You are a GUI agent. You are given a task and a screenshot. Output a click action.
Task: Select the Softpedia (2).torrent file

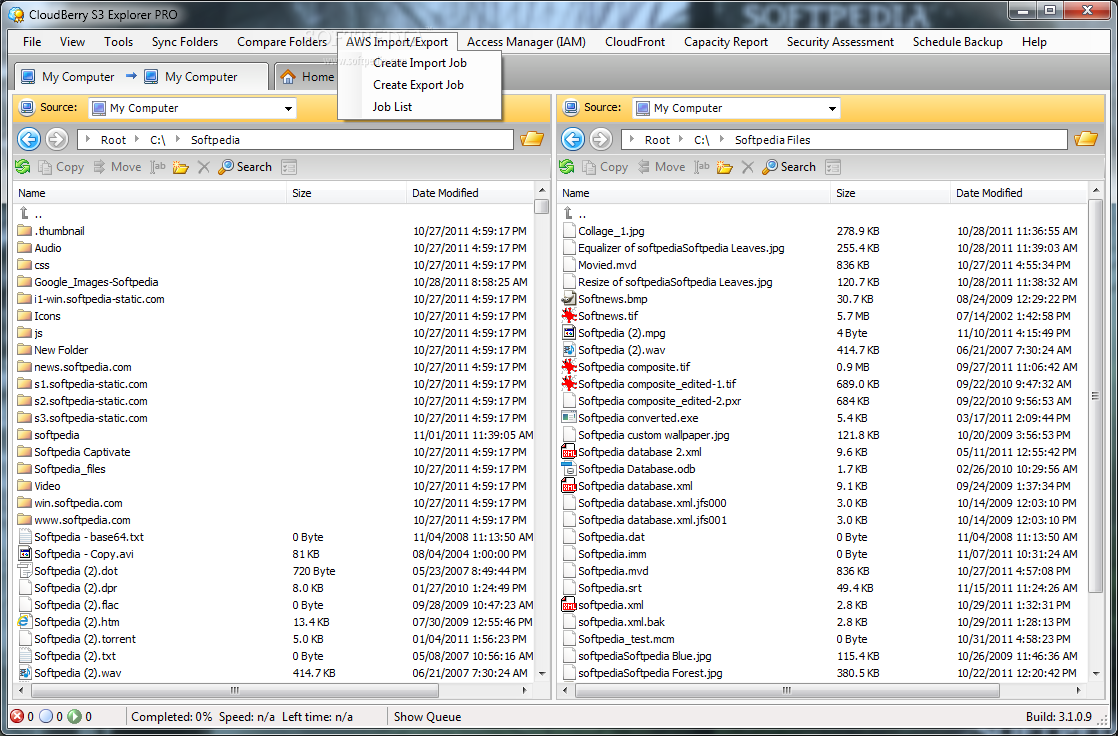[85, 638]
